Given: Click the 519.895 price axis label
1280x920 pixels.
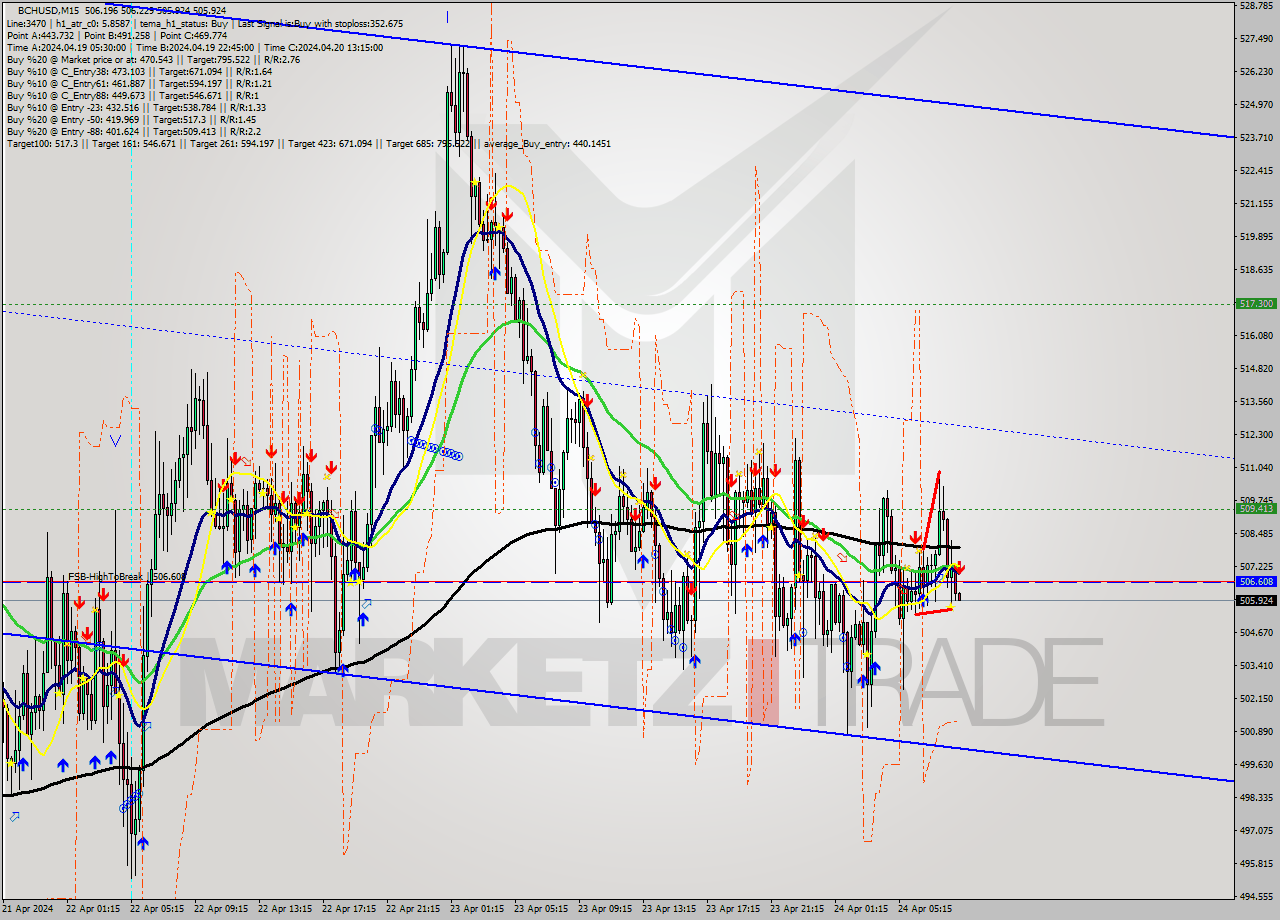Looking at the screenshot, I should [x=1255, y=237].
